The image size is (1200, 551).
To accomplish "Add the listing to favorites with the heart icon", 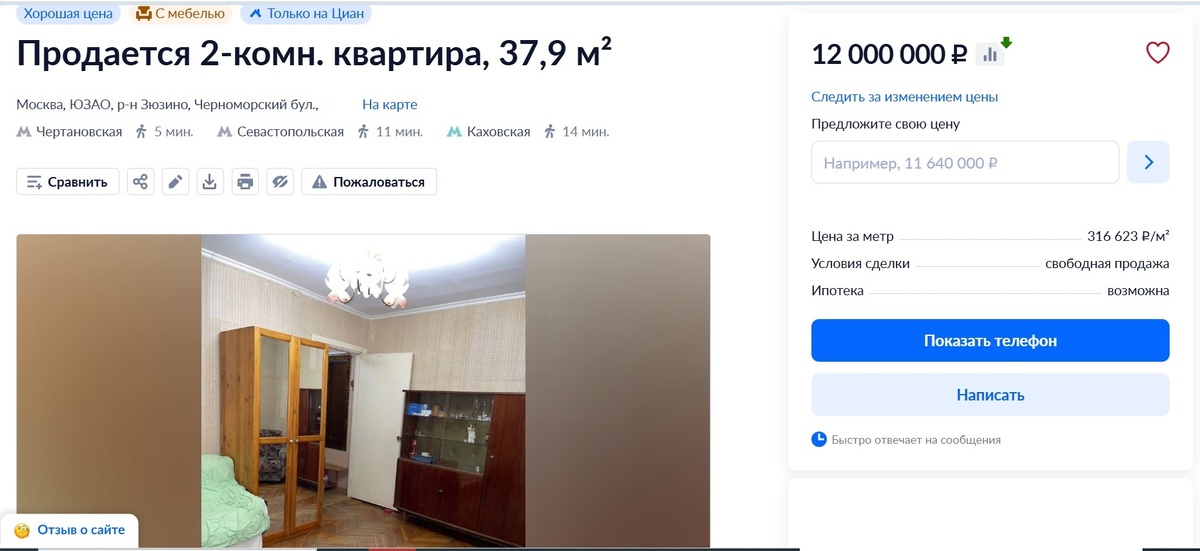I will (x=1157, y=53).
